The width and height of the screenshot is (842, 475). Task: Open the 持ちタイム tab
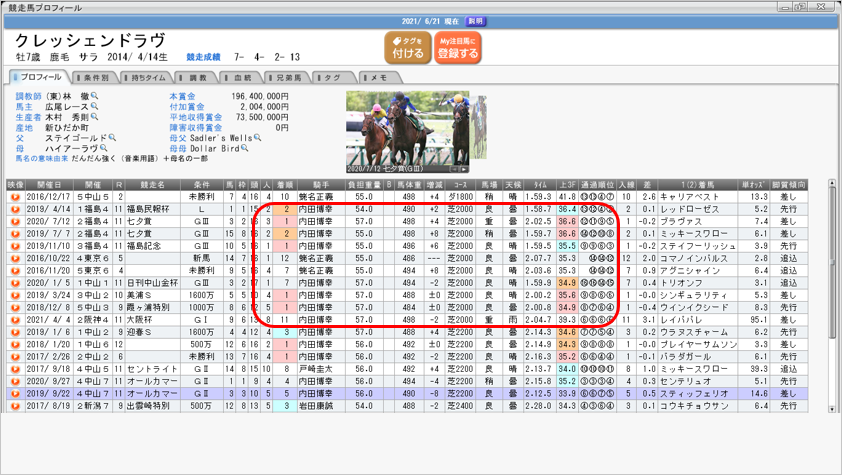coord(147,77)
